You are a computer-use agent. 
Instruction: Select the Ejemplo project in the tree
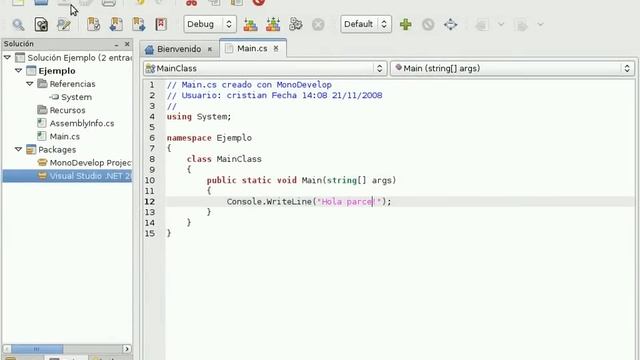coord(57,71)
